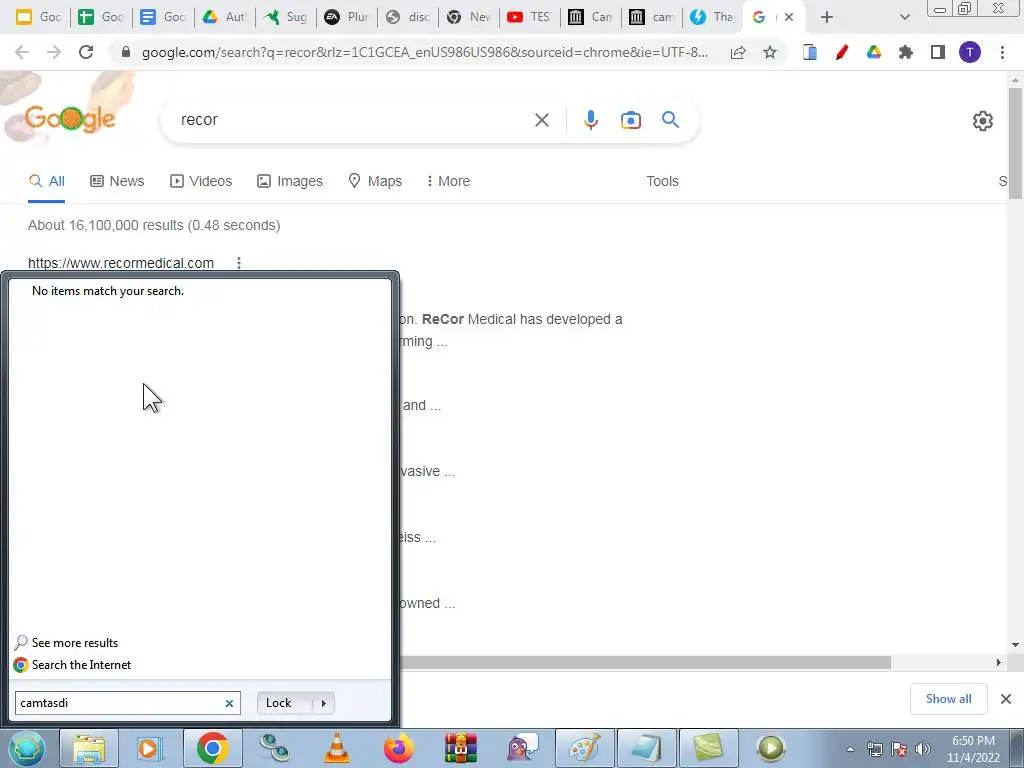1024x768 pixels.
Task: Open Paint palette icon in taskbar
Action: (584, 748)
